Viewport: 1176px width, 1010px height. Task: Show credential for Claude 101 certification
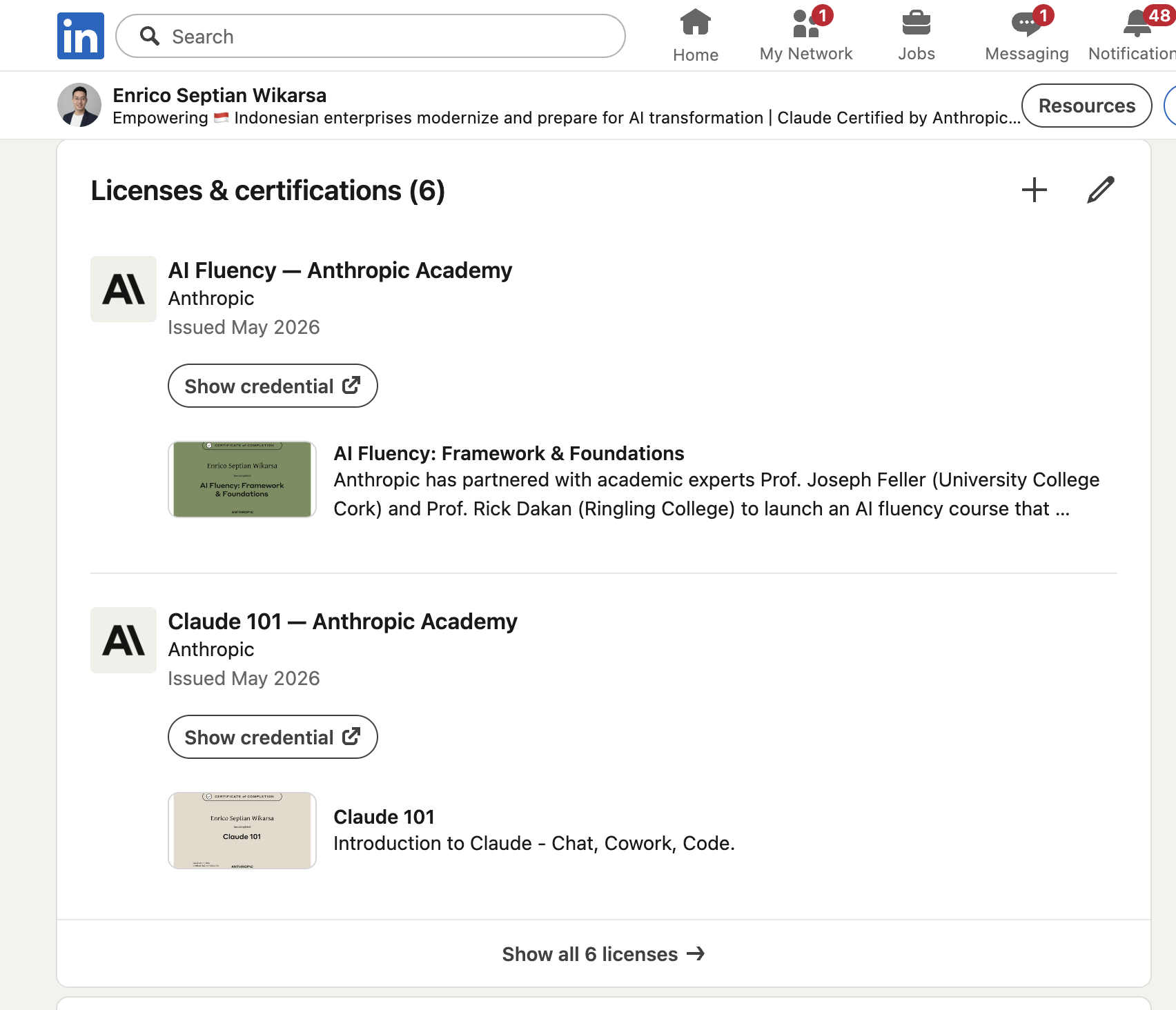[x=273, y=737]
